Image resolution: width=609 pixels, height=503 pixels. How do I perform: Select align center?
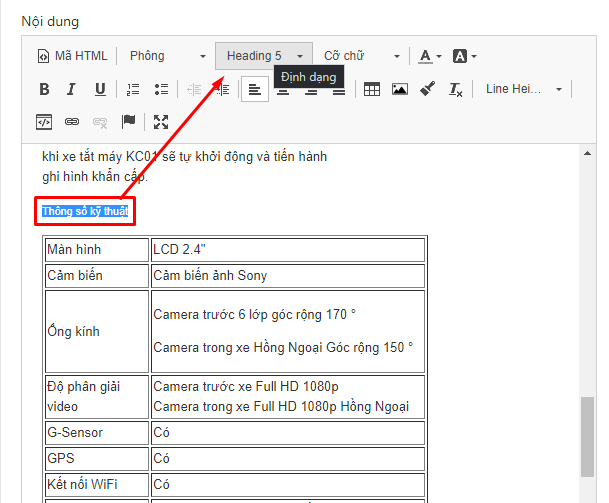click(283, 92)
